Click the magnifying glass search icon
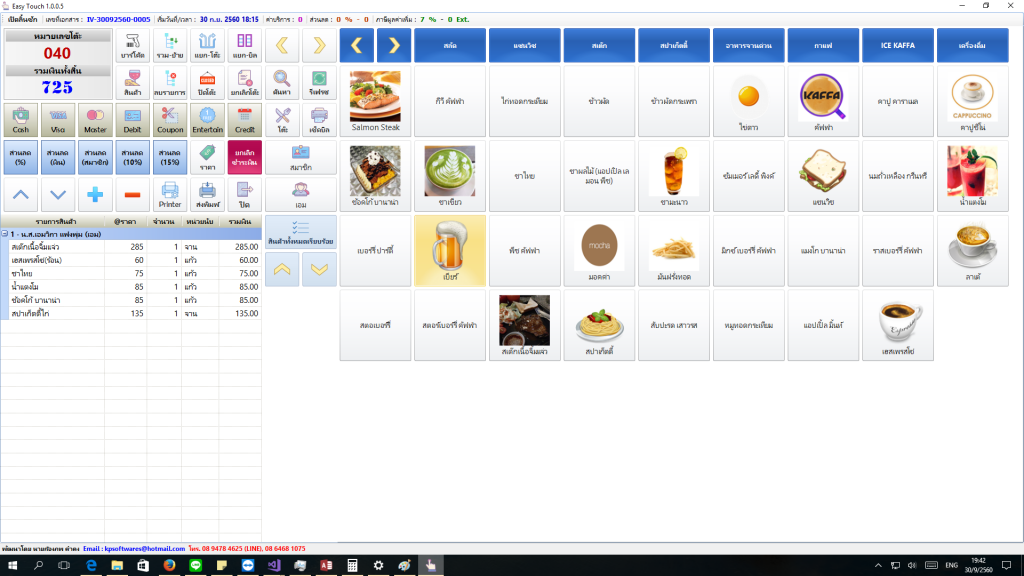Image resolution: width=1024 pixels, height=576 pixels. click(x=282, y=83)
